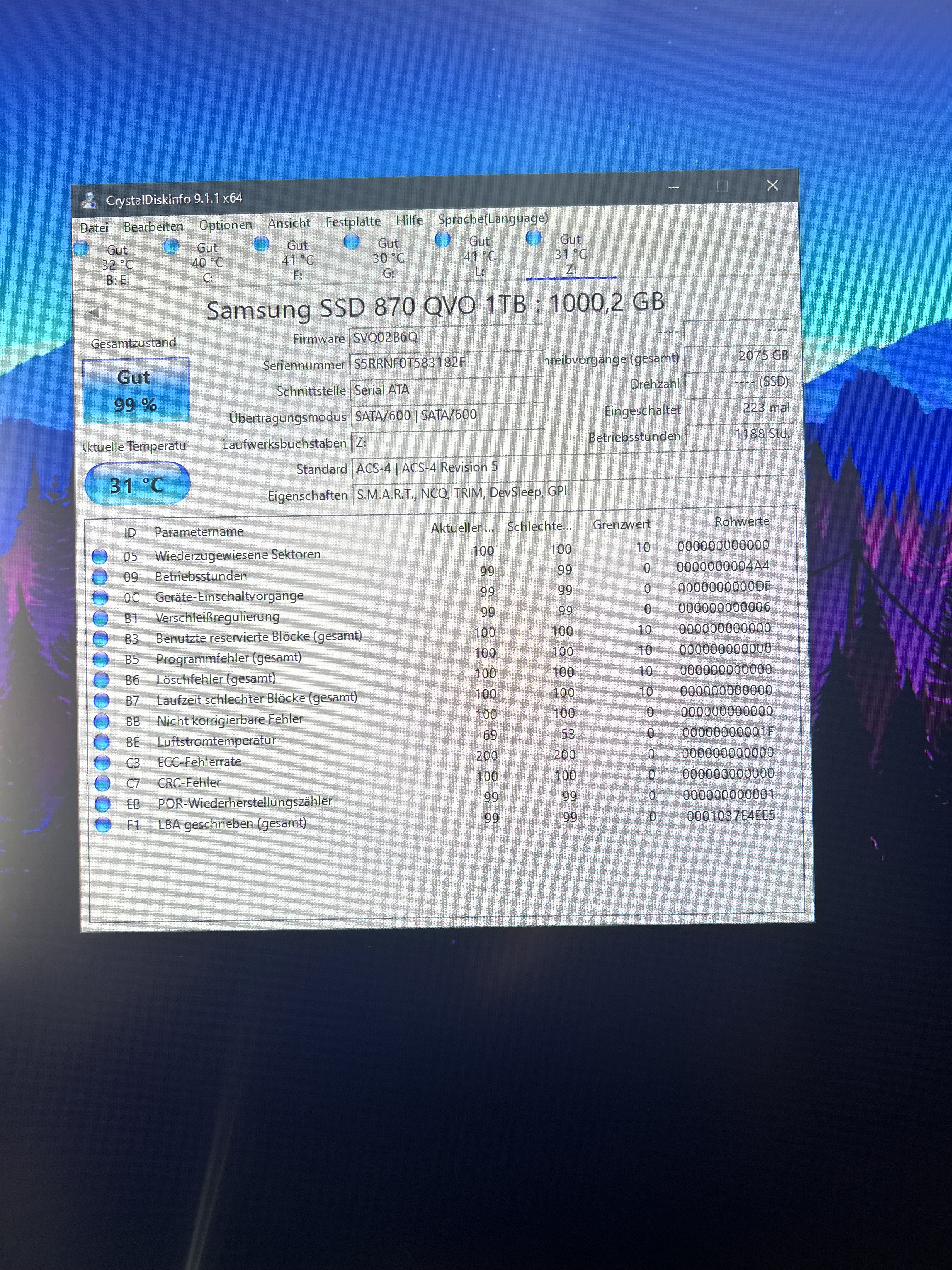The height and width of the screenshot is (1270, 952).
Task: Select the L: drive tab
Action: pos(479,256)
